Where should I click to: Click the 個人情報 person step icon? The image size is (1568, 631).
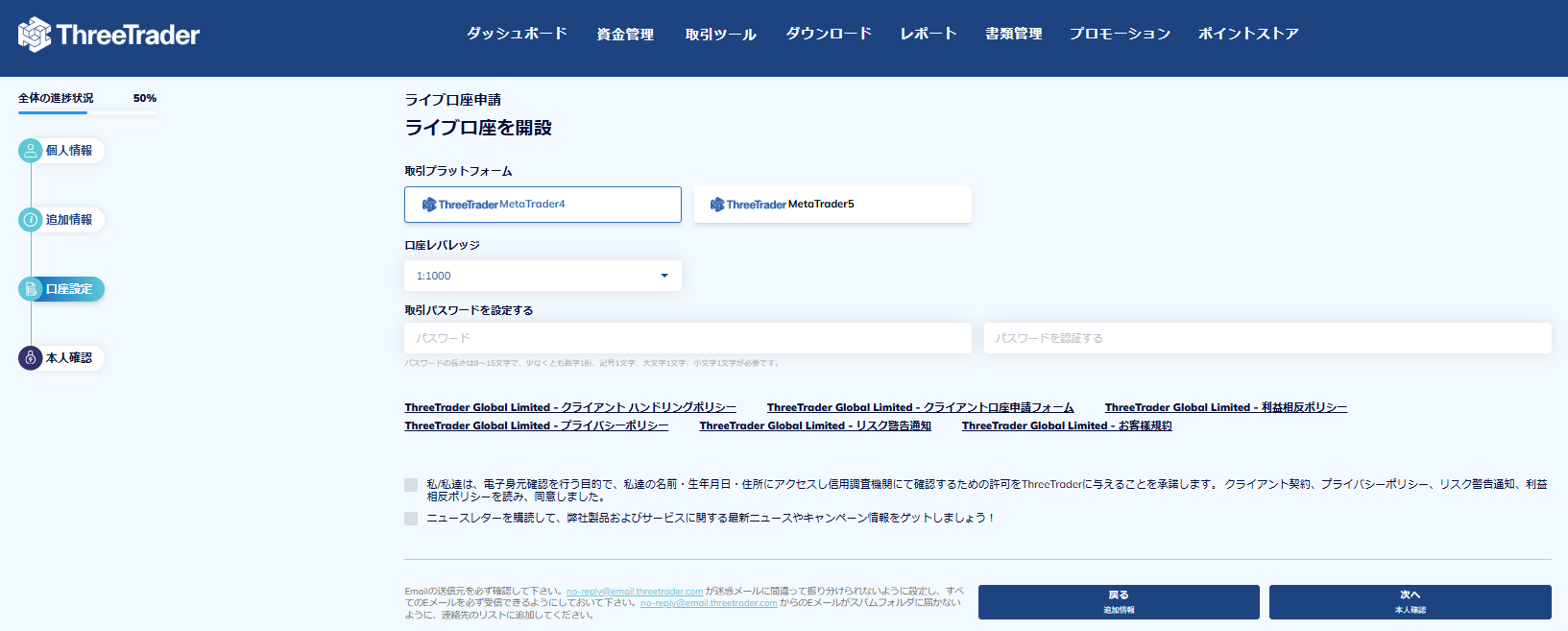pyautogui.click(x=31, y=151)
